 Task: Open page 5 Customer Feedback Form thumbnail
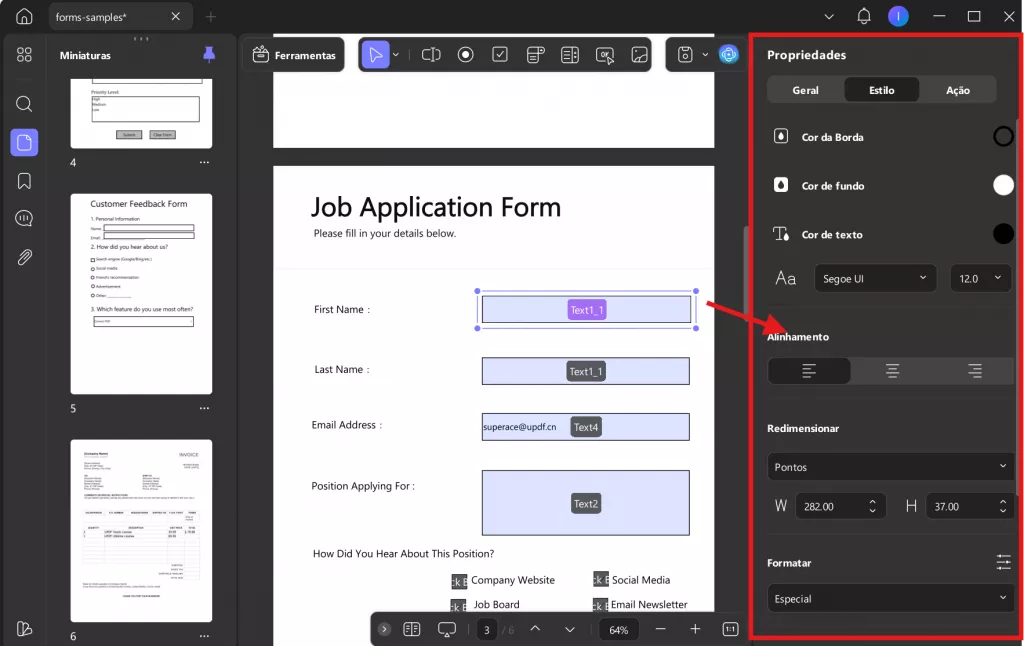point(141,293)
